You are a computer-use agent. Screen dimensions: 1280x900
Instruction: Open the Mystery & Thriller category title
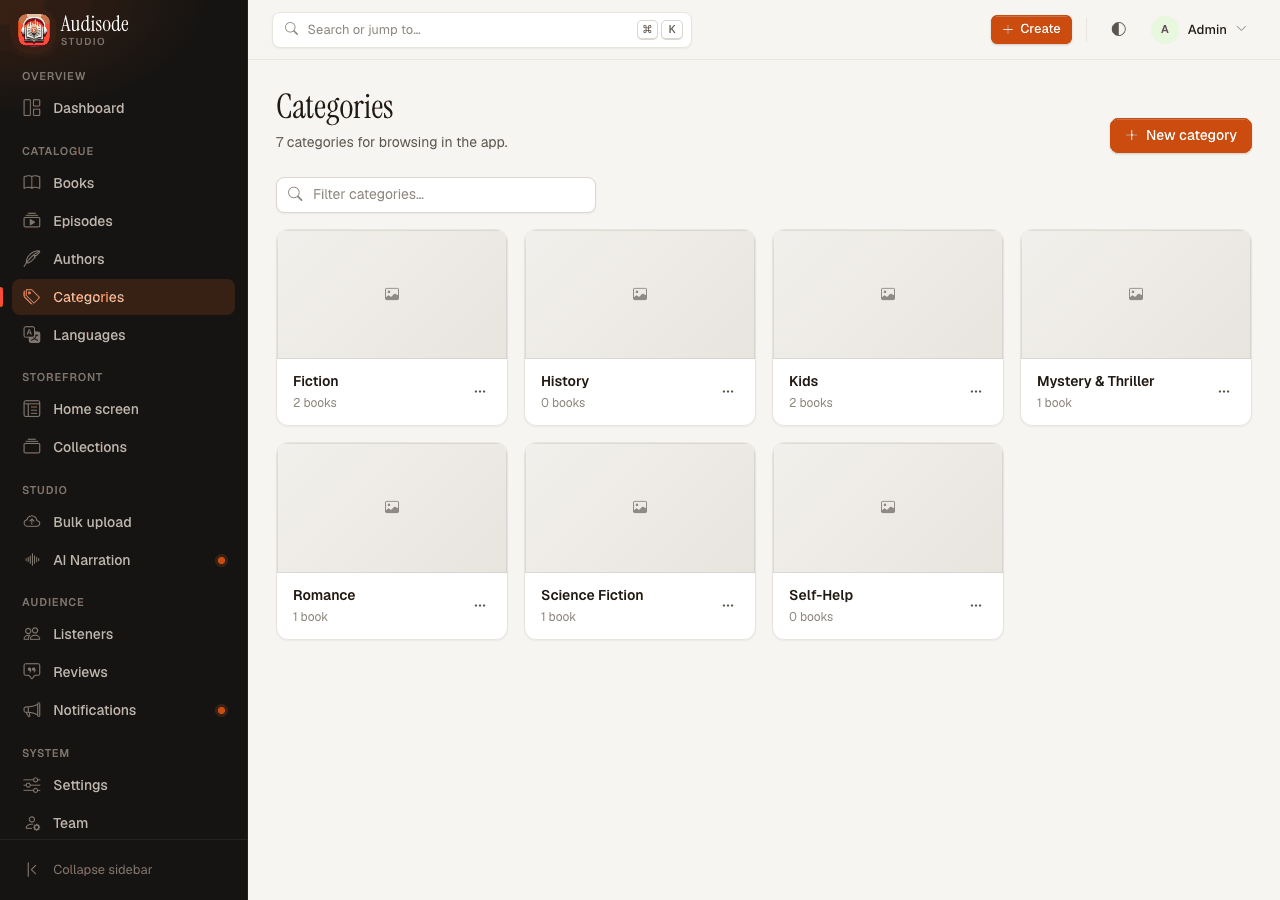1095,381
